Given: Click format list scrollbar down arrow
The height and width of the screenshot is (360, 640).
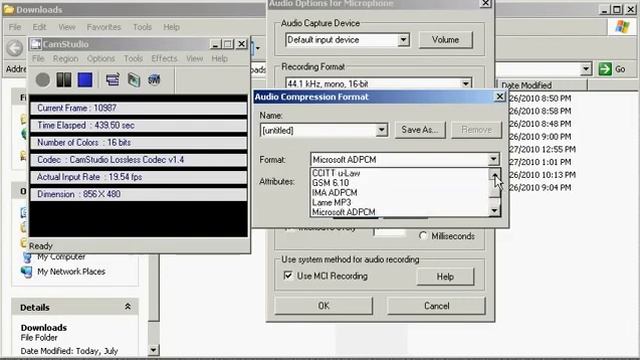Looking at the screenshot, I should (x=494, y=211).
